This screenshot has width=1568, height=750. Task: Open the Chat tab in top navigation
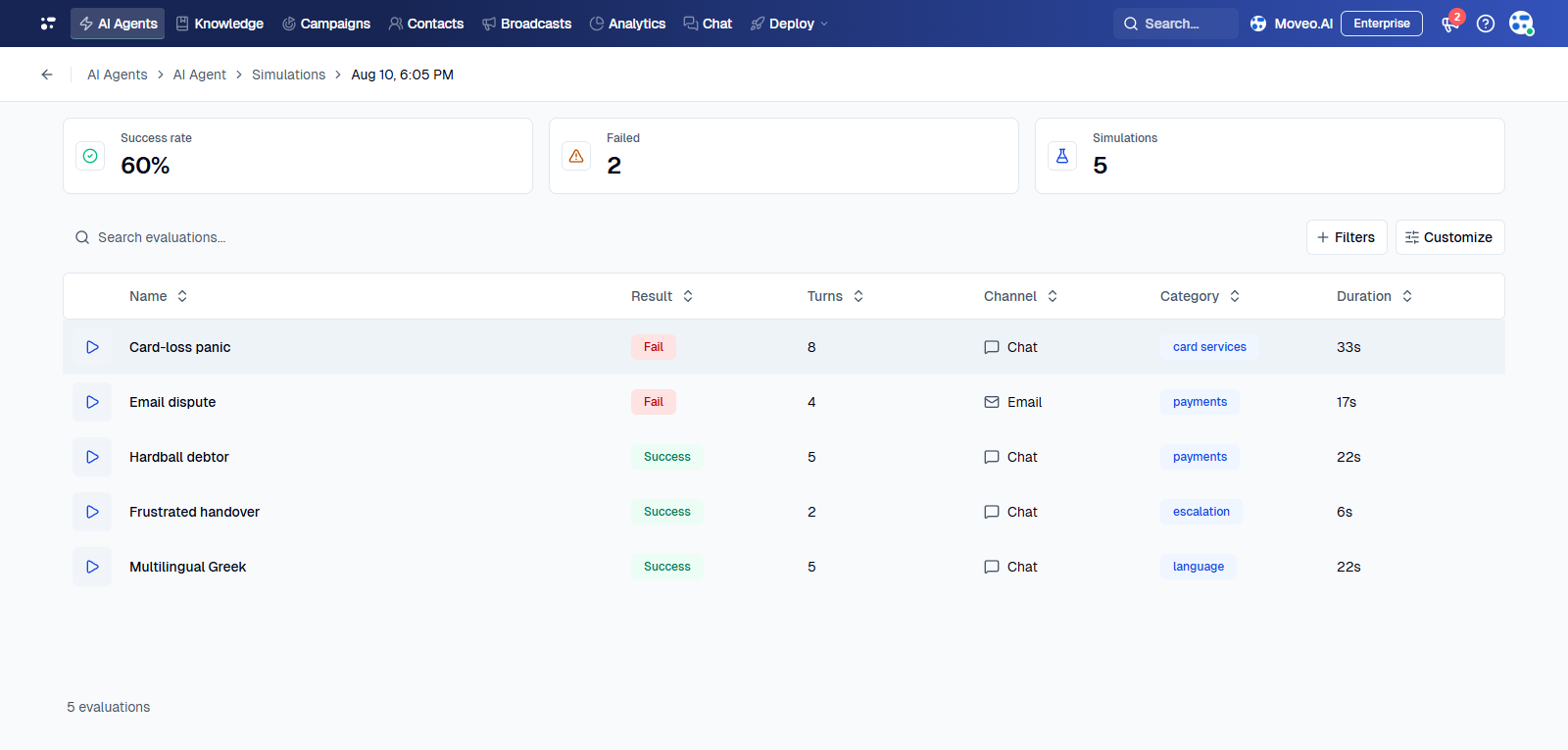coord(709,24)
